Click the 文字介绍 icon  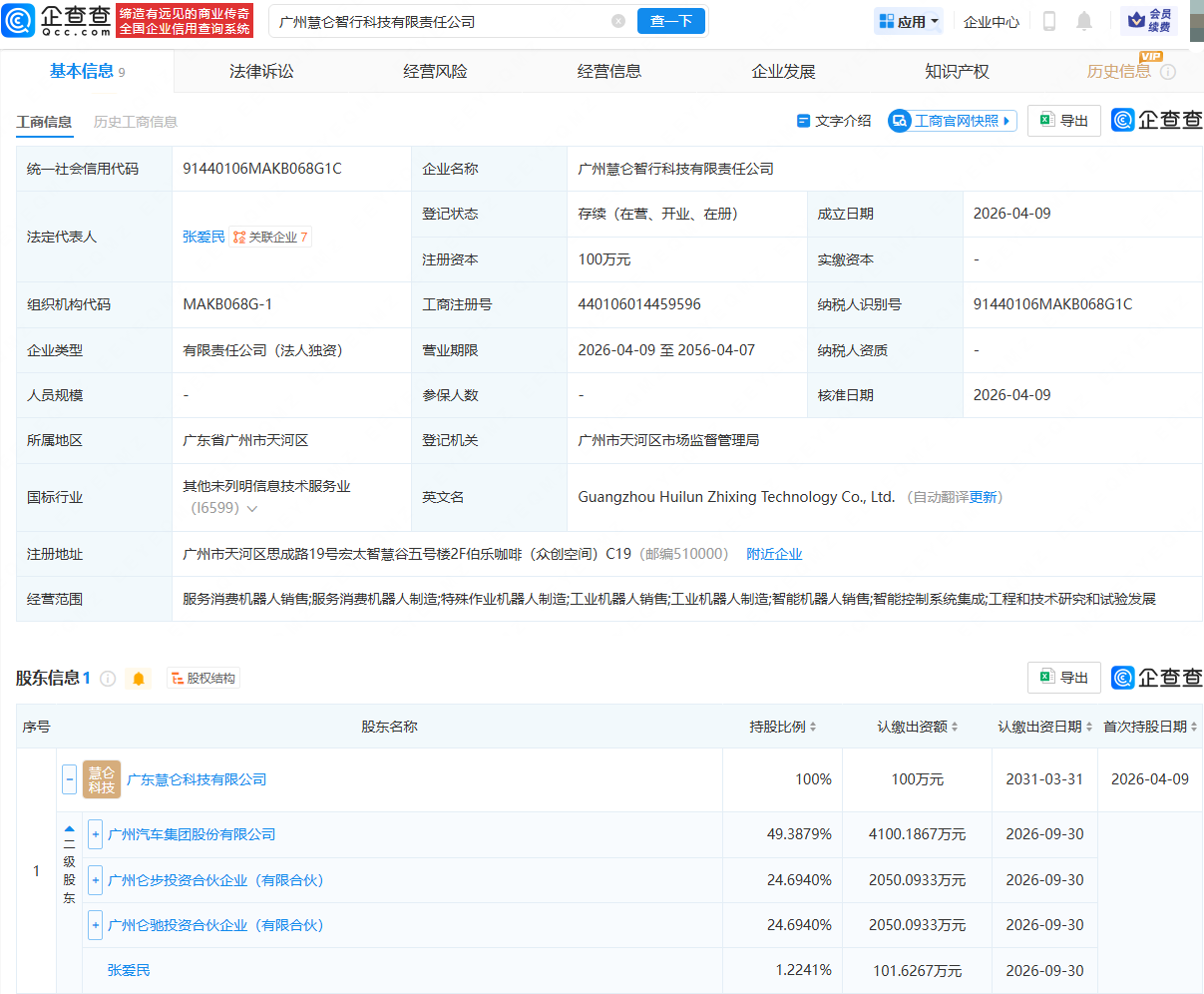[x=803, y=120]
